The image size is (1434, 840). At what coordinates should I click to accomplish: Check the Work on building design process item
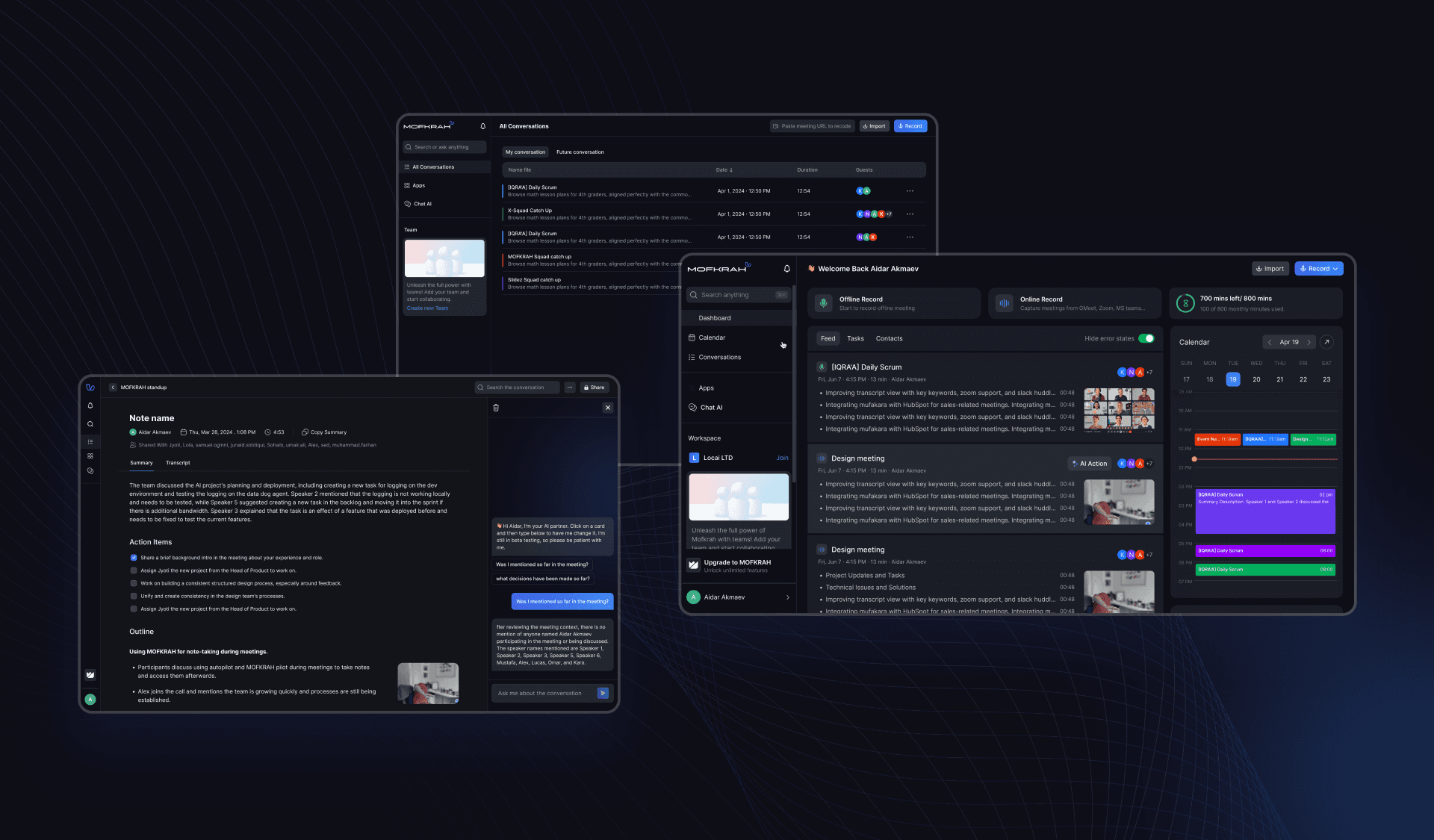click(x=134, y=583)
